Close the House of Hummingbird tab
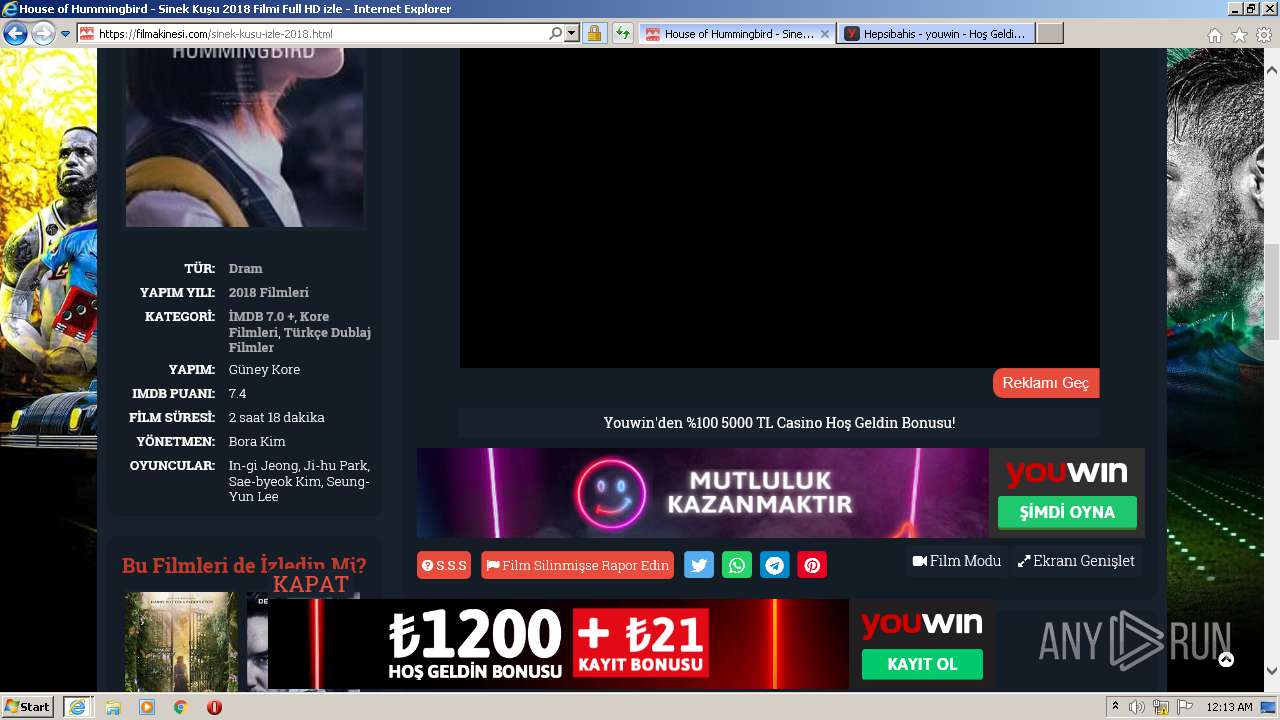The image size is (1280, 720). point(825,34)
